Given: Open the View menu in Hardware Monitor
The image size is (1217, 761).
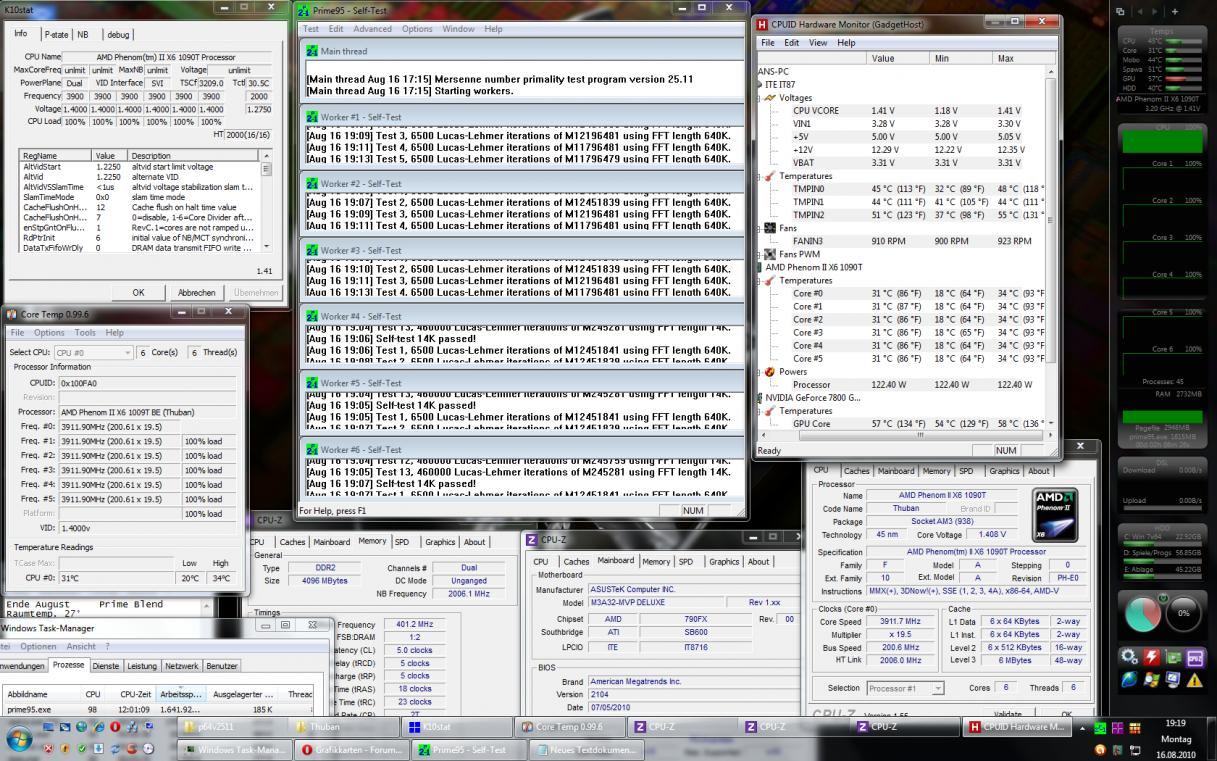Looking at the screenshot, I should coord(818,43).
